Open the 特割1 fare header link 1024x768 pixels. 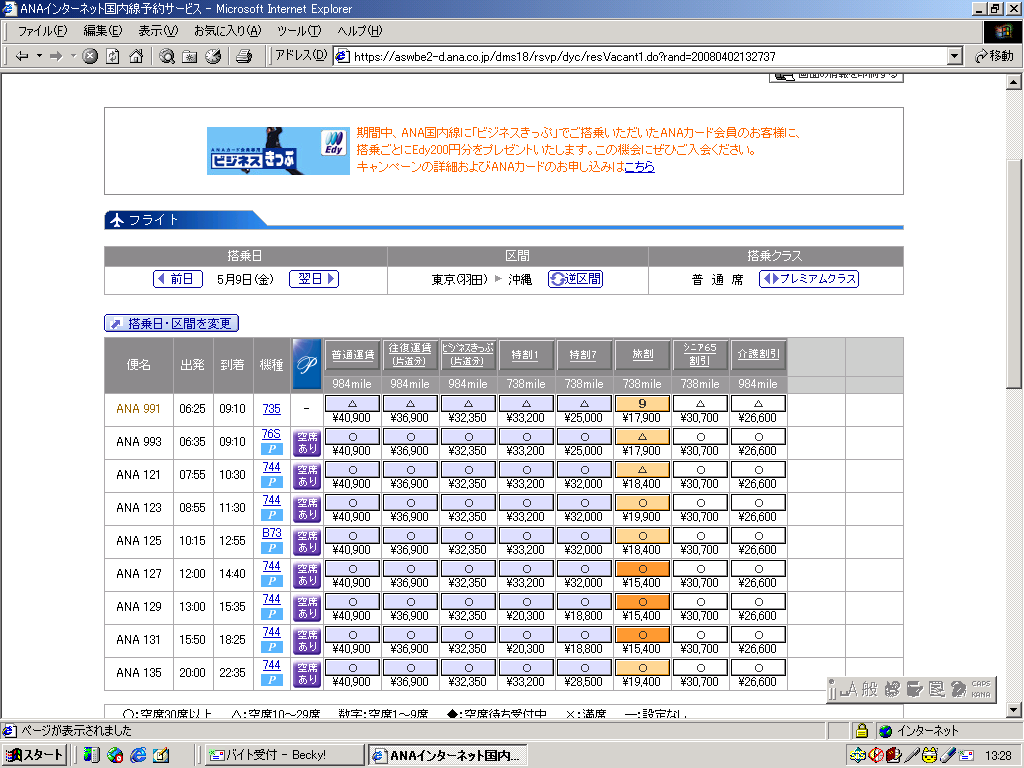(x=526, y=355)
